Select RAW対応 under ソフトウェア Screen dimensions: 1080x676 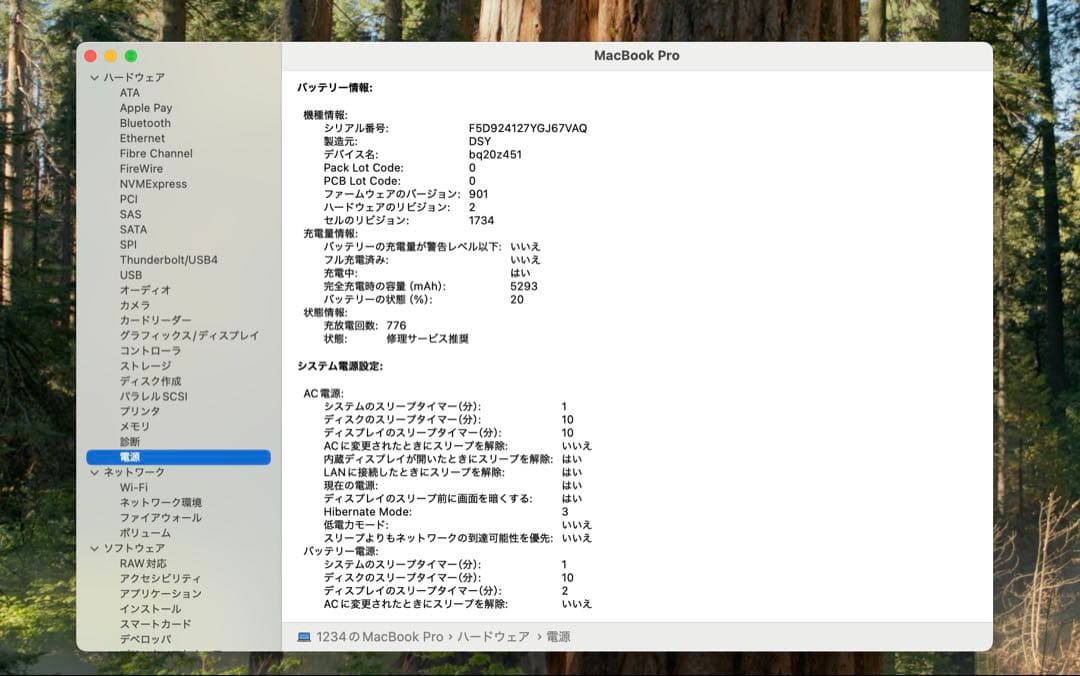point(143,563)
